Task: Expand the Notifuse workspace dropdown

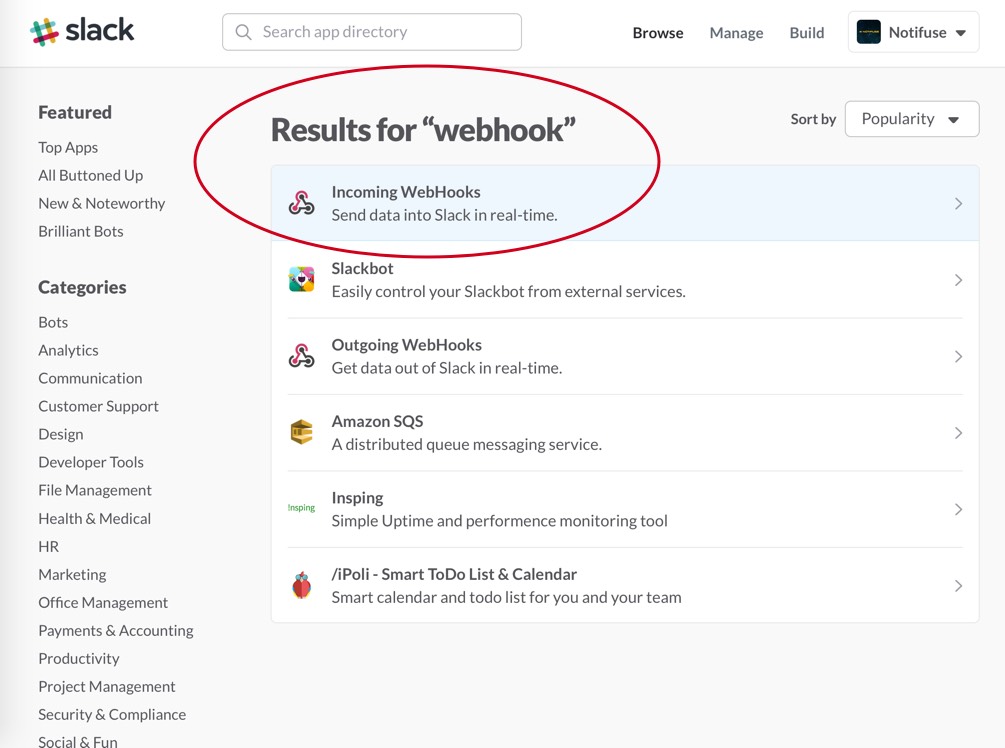Action: (x=913, y=32)
